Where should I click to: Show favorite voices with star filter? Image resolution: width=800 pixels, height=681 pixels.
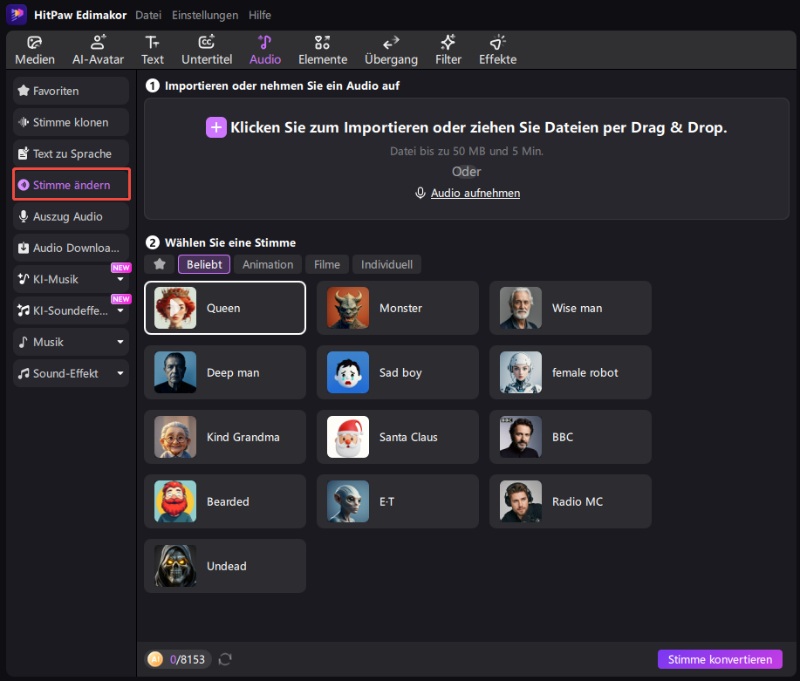coord(159,264)
